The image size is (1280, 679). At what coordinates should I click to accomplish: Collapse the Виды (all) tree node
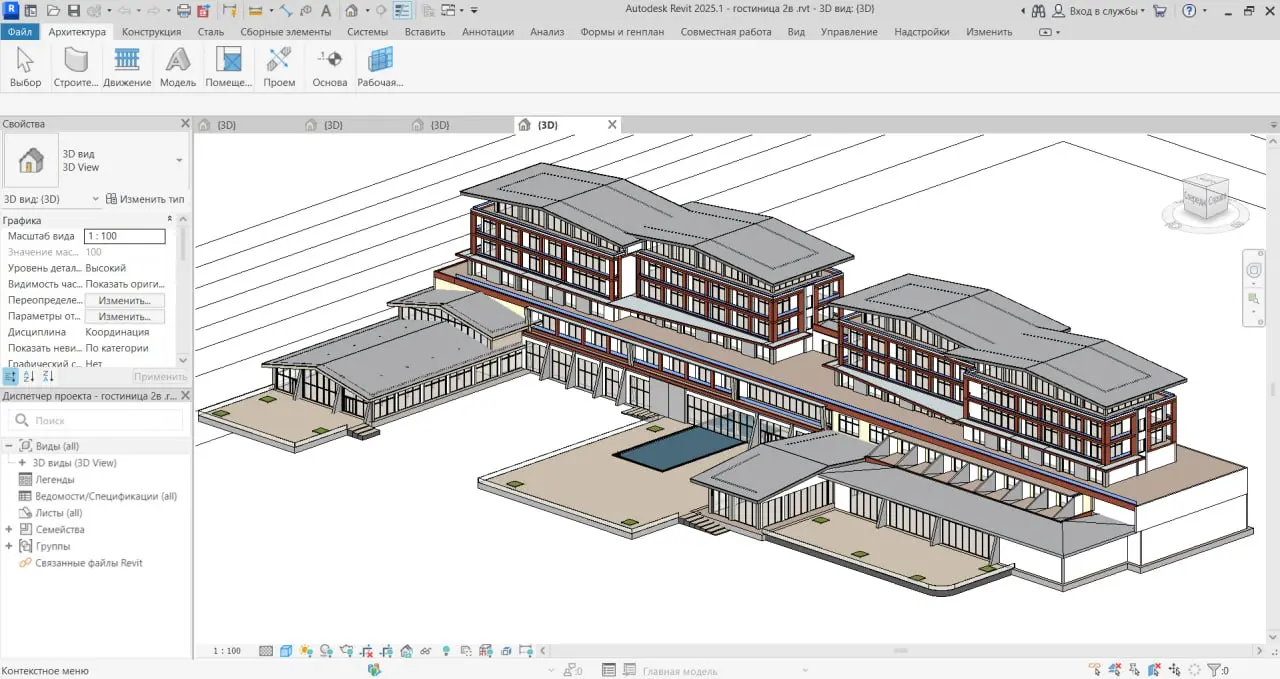10,445
